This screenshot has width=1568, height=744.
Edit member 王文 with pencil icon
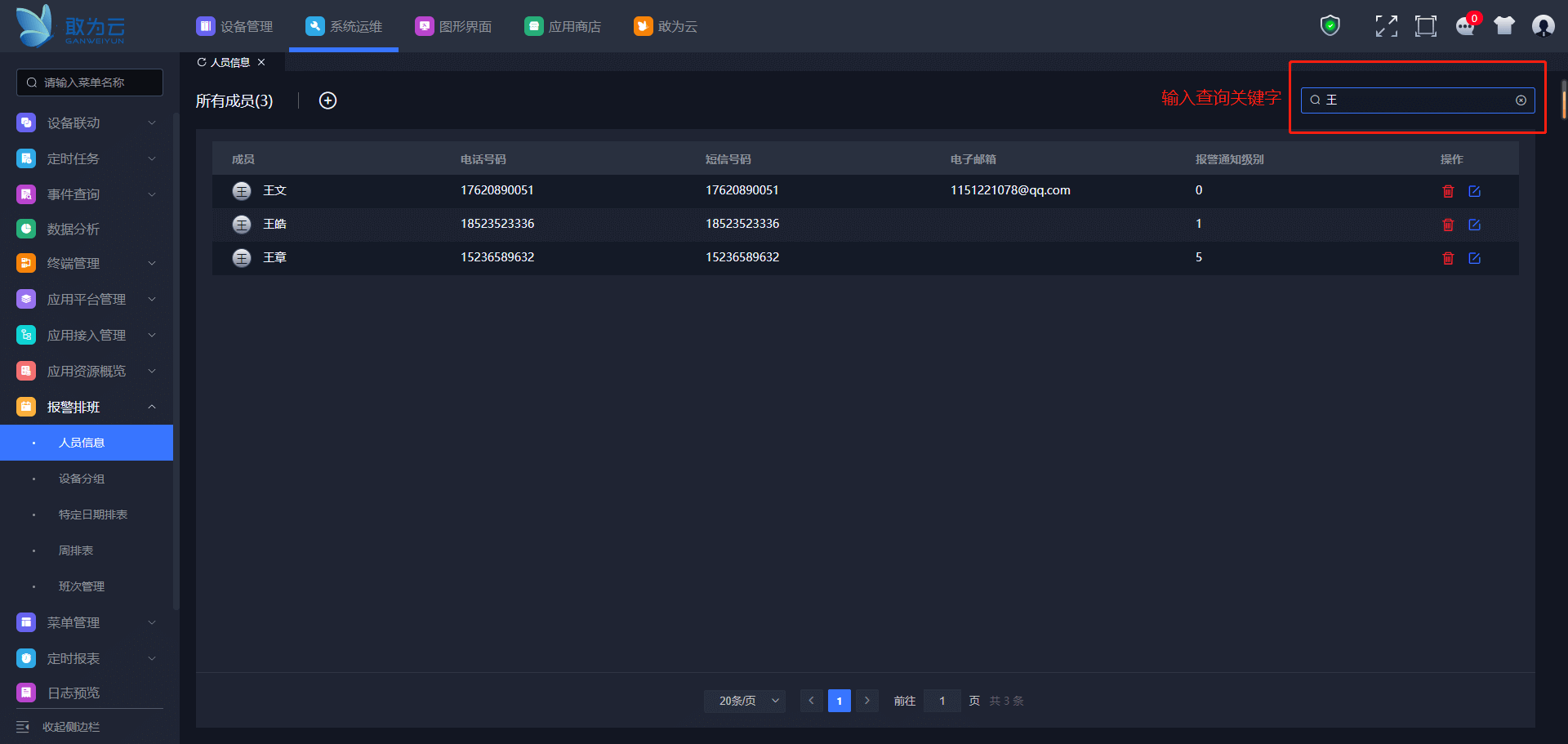(x=1474, y=191)
